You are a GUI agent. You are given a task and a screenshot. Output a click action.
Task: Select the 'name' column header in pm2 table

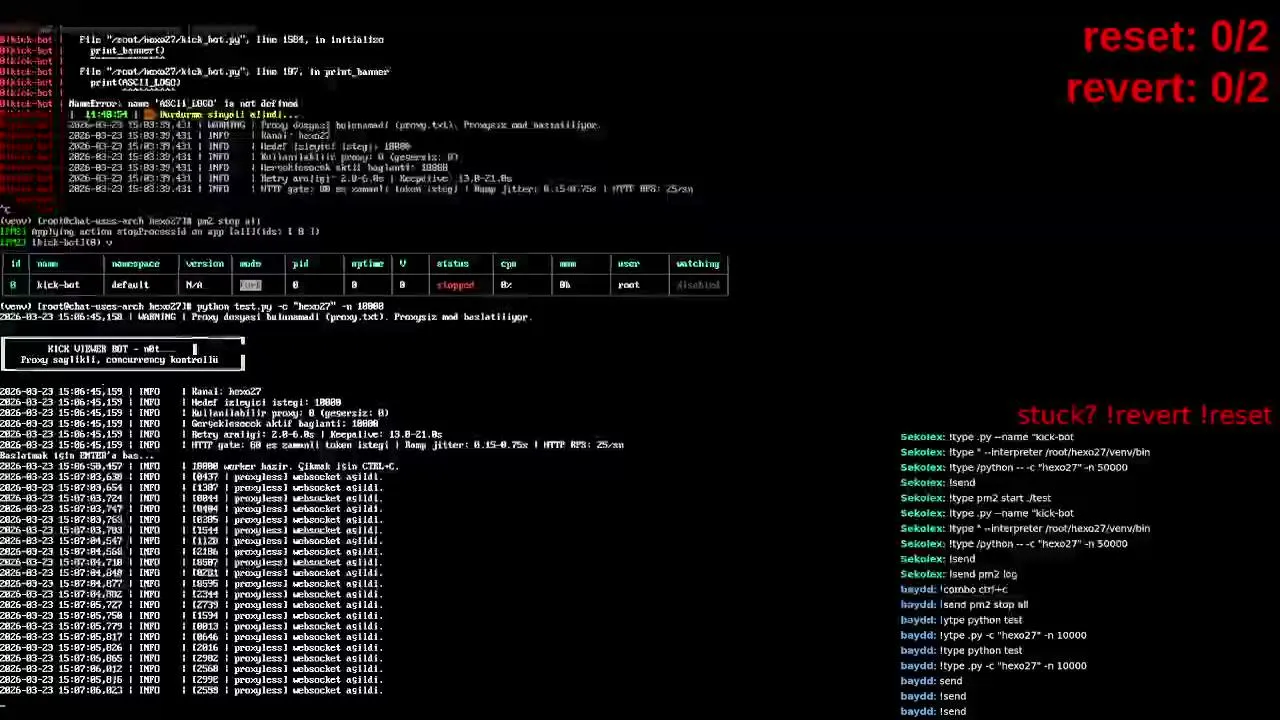[47, 264]
